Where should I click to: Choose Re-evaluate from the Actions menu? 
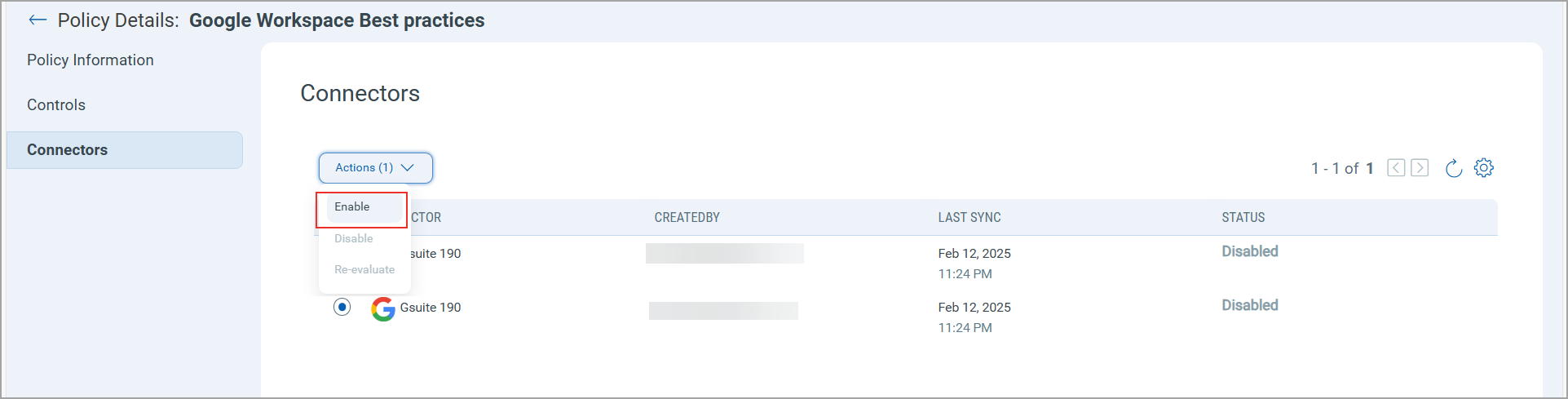(364, 270)
